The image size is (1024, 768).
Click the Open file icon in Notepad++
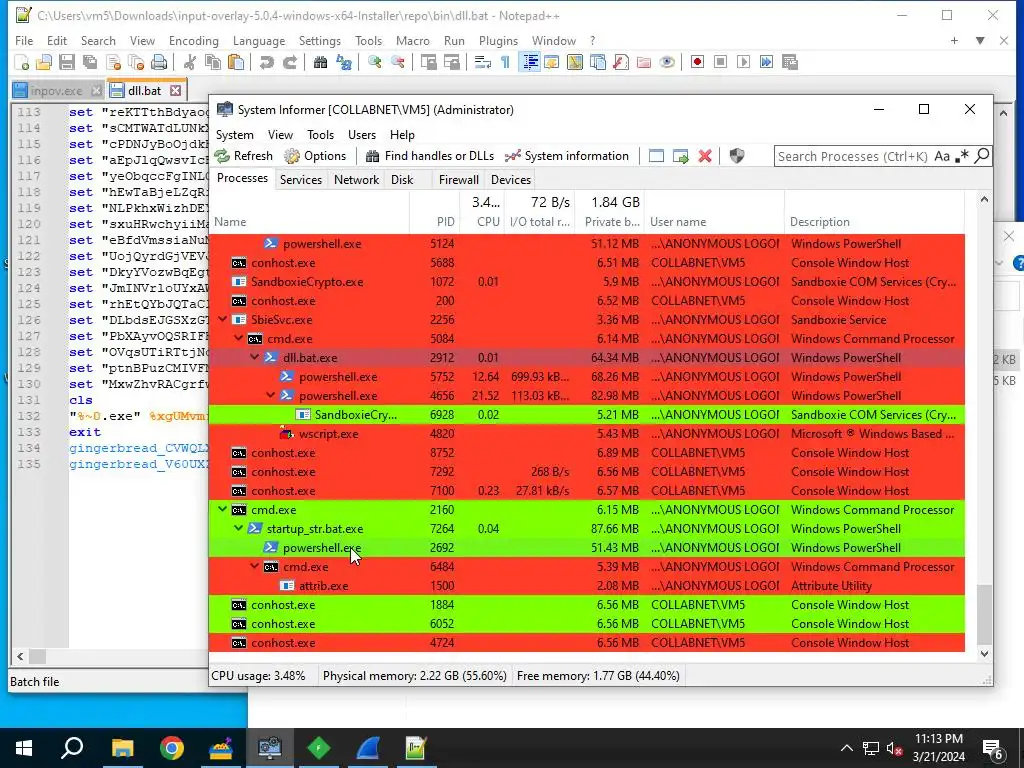(44, 62)
